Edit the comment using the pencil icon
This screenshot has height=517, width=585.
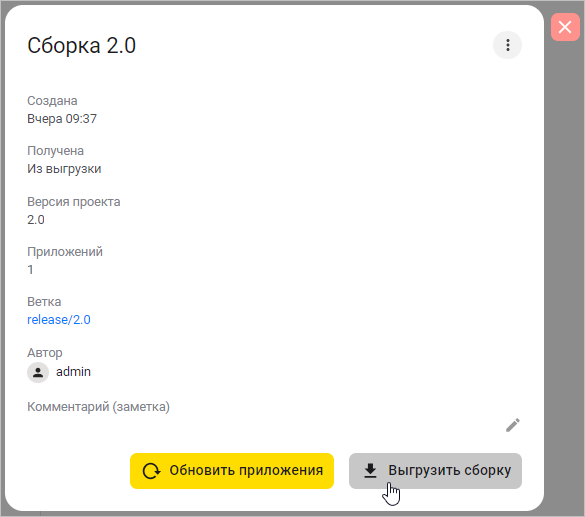(513, 425)
